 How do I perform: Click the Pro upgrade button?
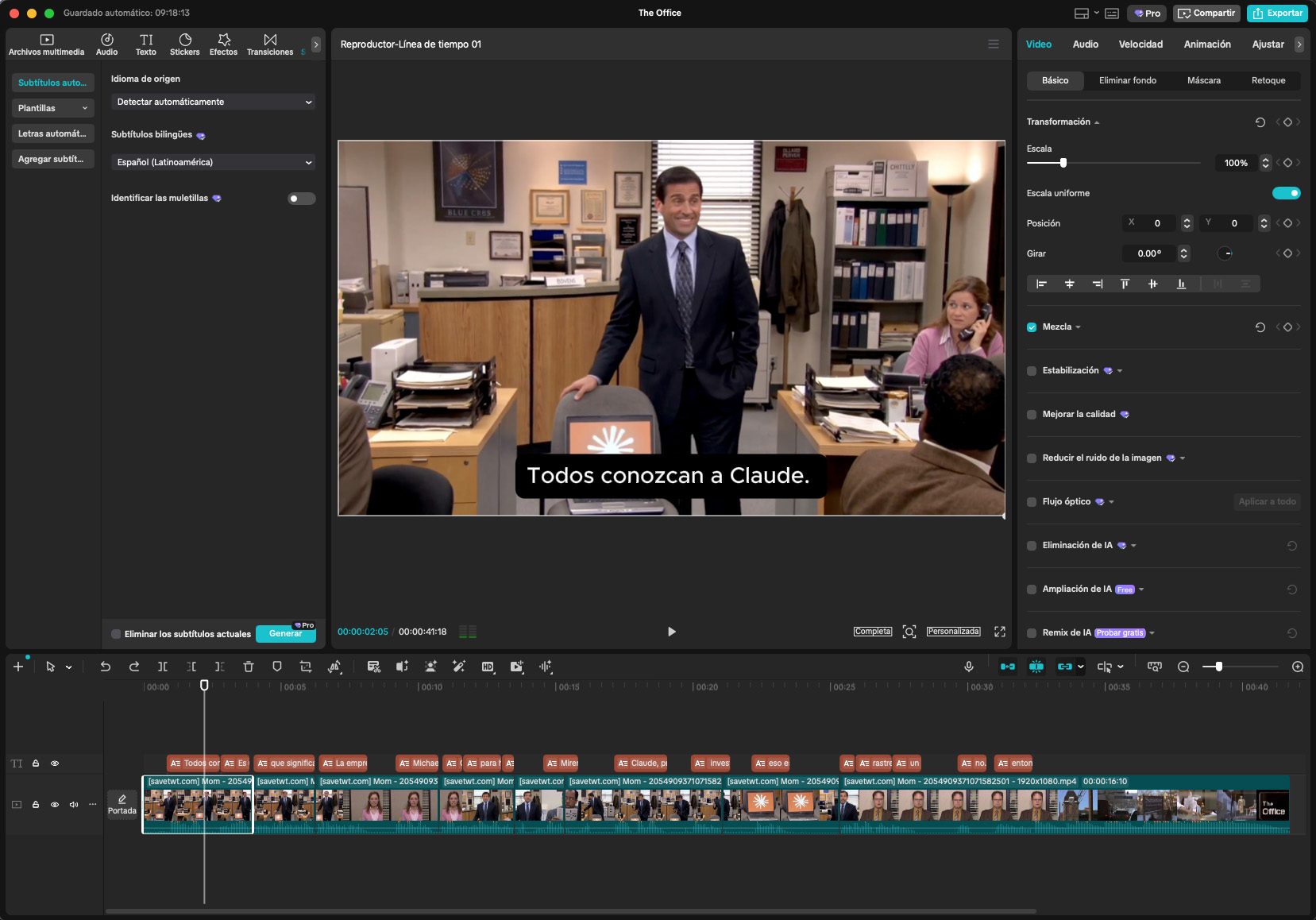tap(1147, 13)
